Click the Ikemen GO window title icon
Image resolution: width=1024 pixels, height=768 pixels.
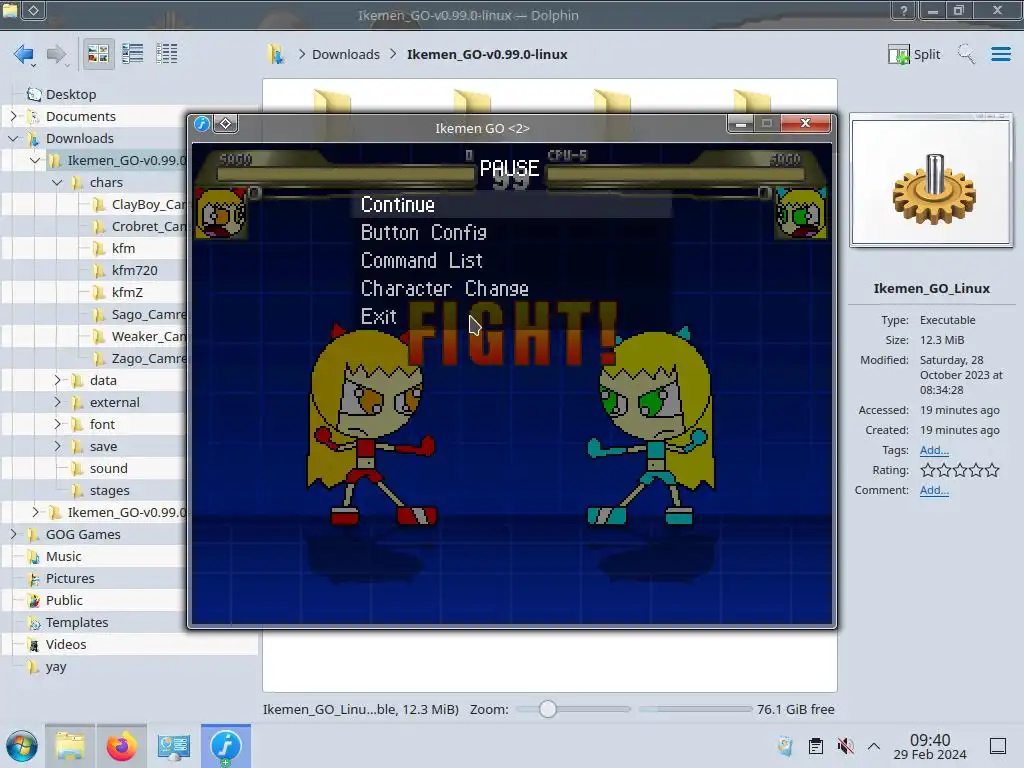click(202, 123)
